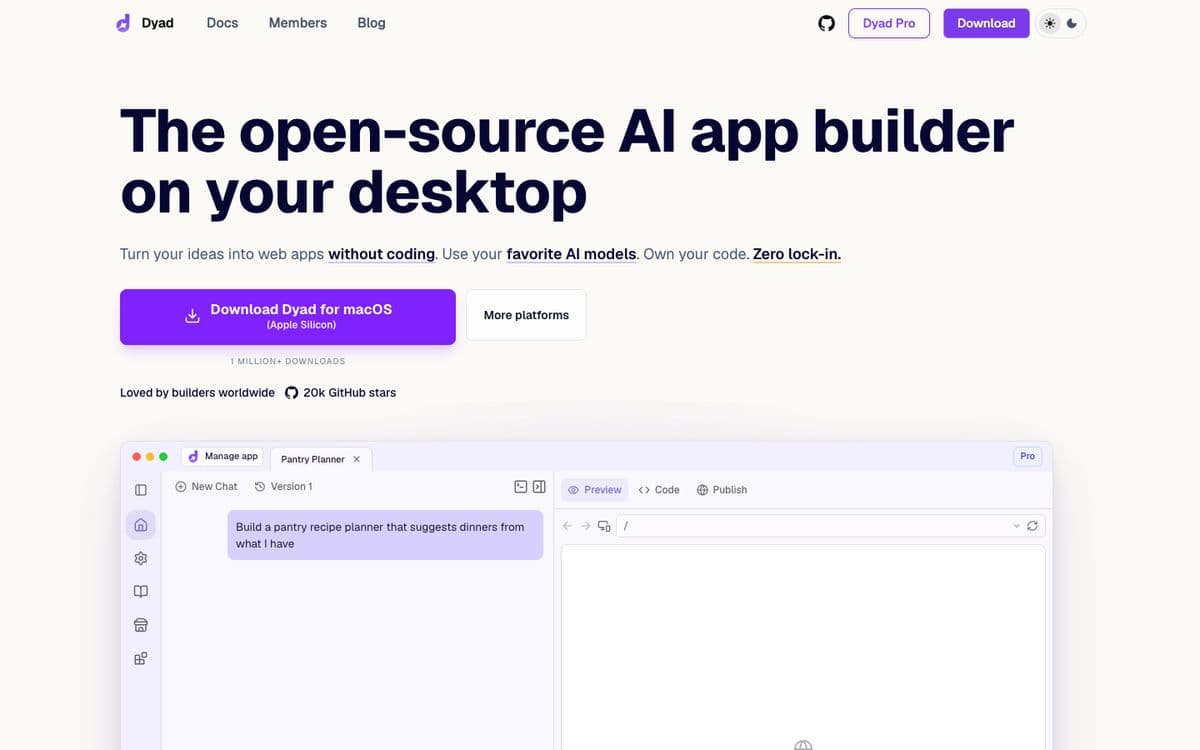Open the Blog link in navbar
The image size is (1200, 750).
pyautogui.click(x=371, y=23)
